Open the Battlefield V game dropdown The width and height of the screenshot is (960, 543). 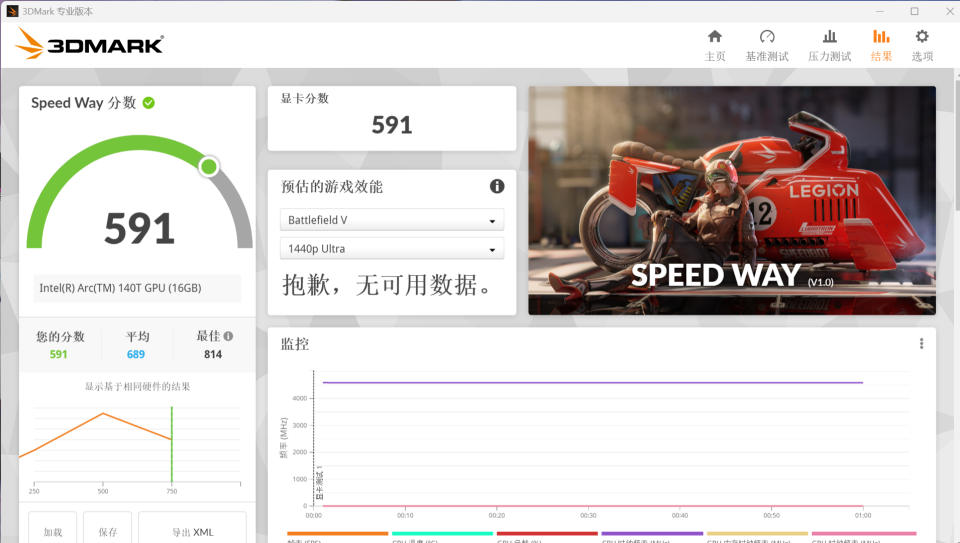coord(392,220)
